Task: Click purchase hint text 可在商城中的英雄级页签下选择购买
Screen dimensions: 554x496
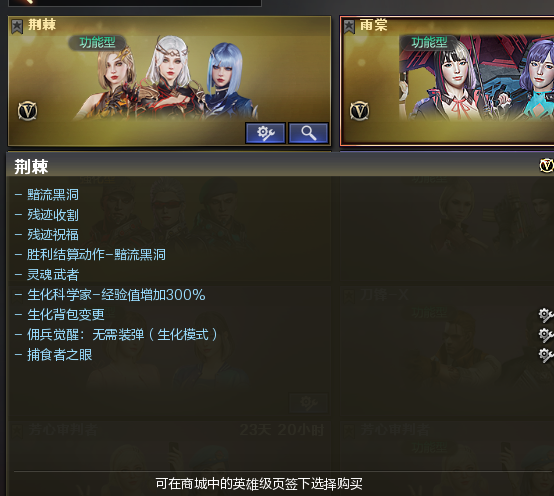Action: coord(259,484)
